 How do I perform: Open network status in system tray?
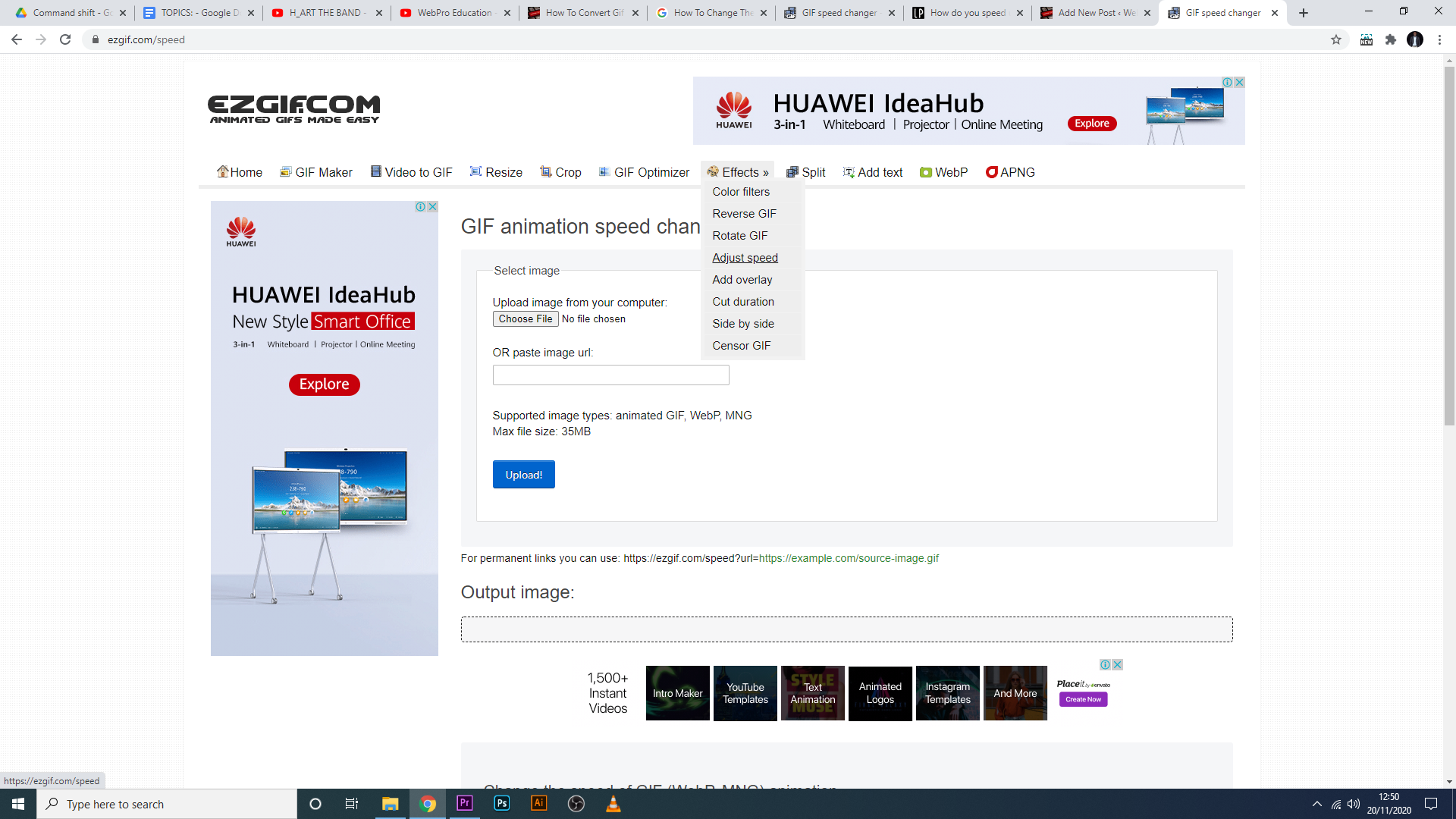[1336, 804]
